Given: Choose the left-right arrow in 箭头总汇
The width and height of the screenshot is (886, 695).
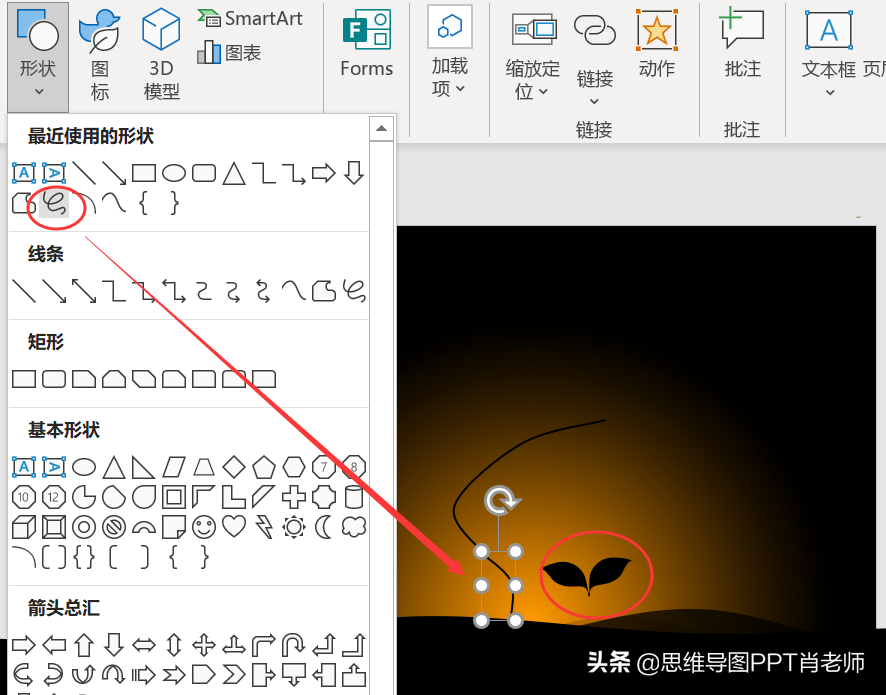Looking at the screenshot, I should click(144, 645).
